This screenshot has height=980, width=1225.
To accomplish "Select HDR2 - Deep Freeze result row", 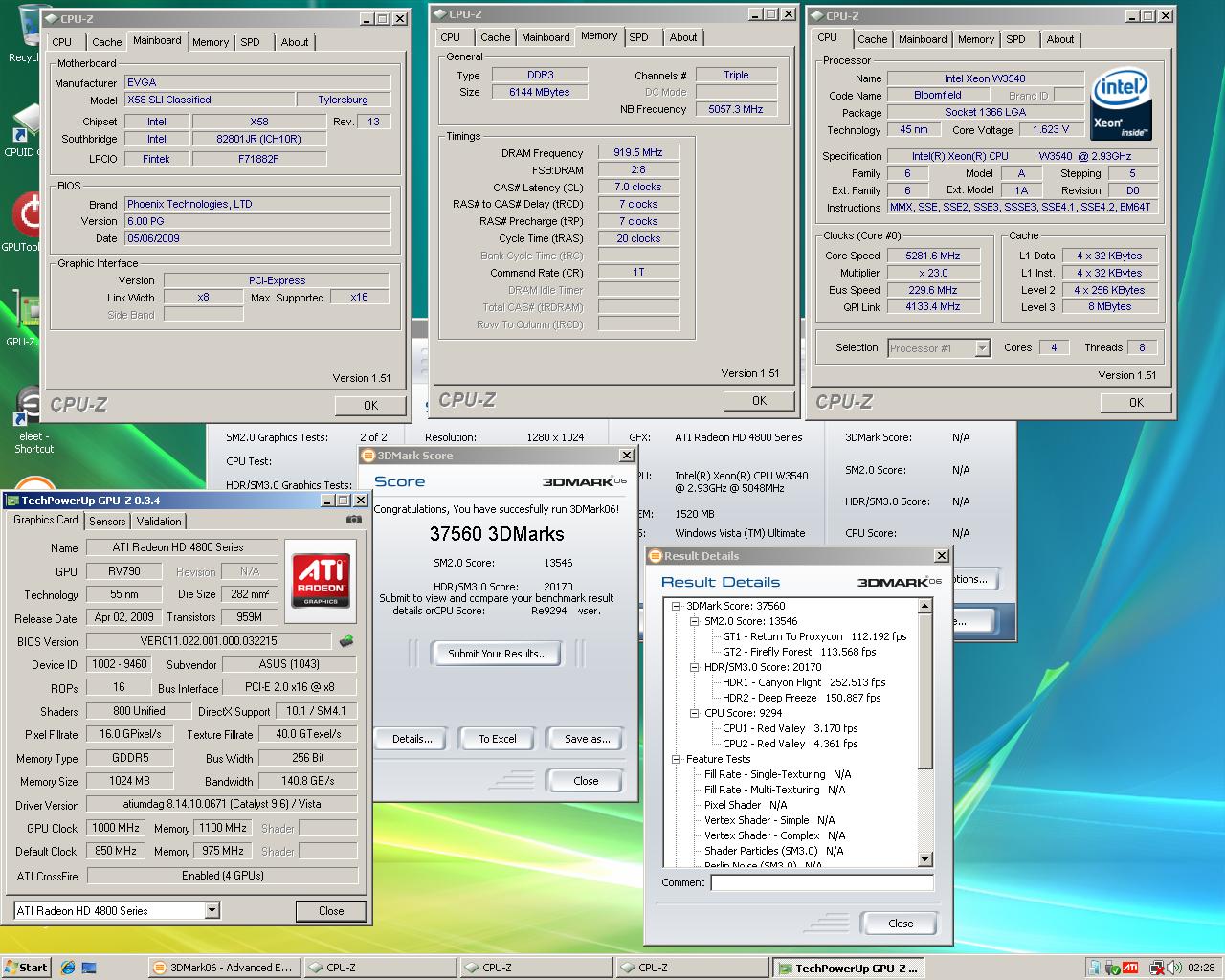I will click(x=801, y=698).
